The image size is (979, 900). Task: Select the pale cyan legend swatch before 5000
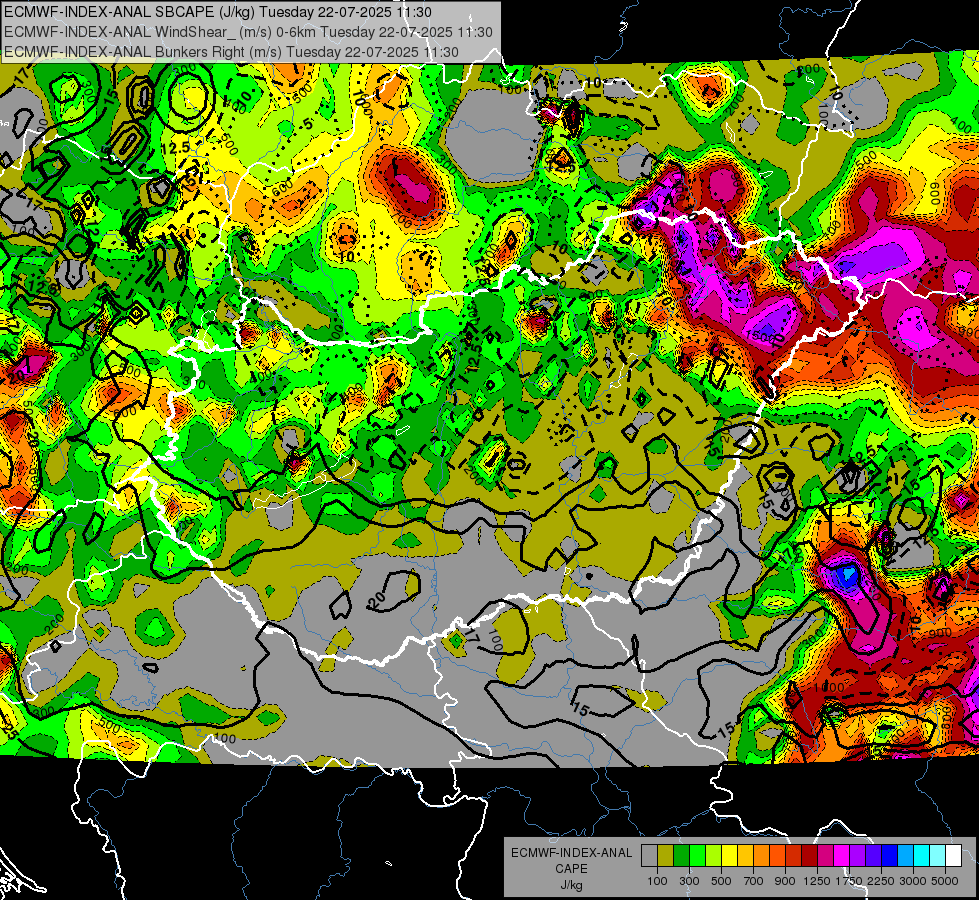(938, 856)
